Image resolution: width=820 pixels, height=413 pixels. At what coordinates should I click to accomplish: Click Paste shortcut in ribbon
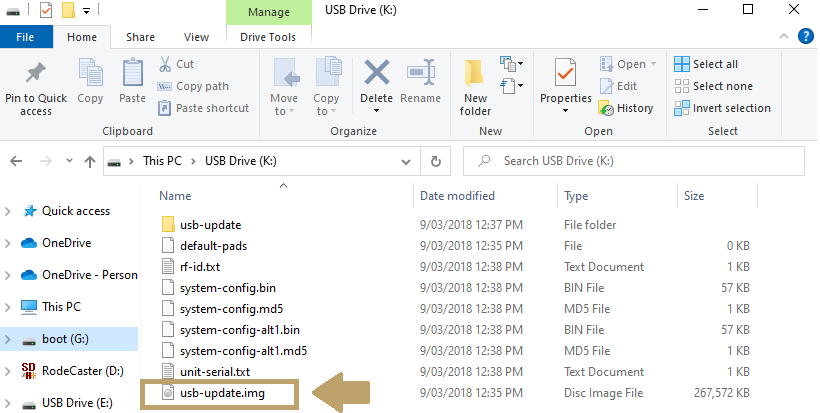203,108
